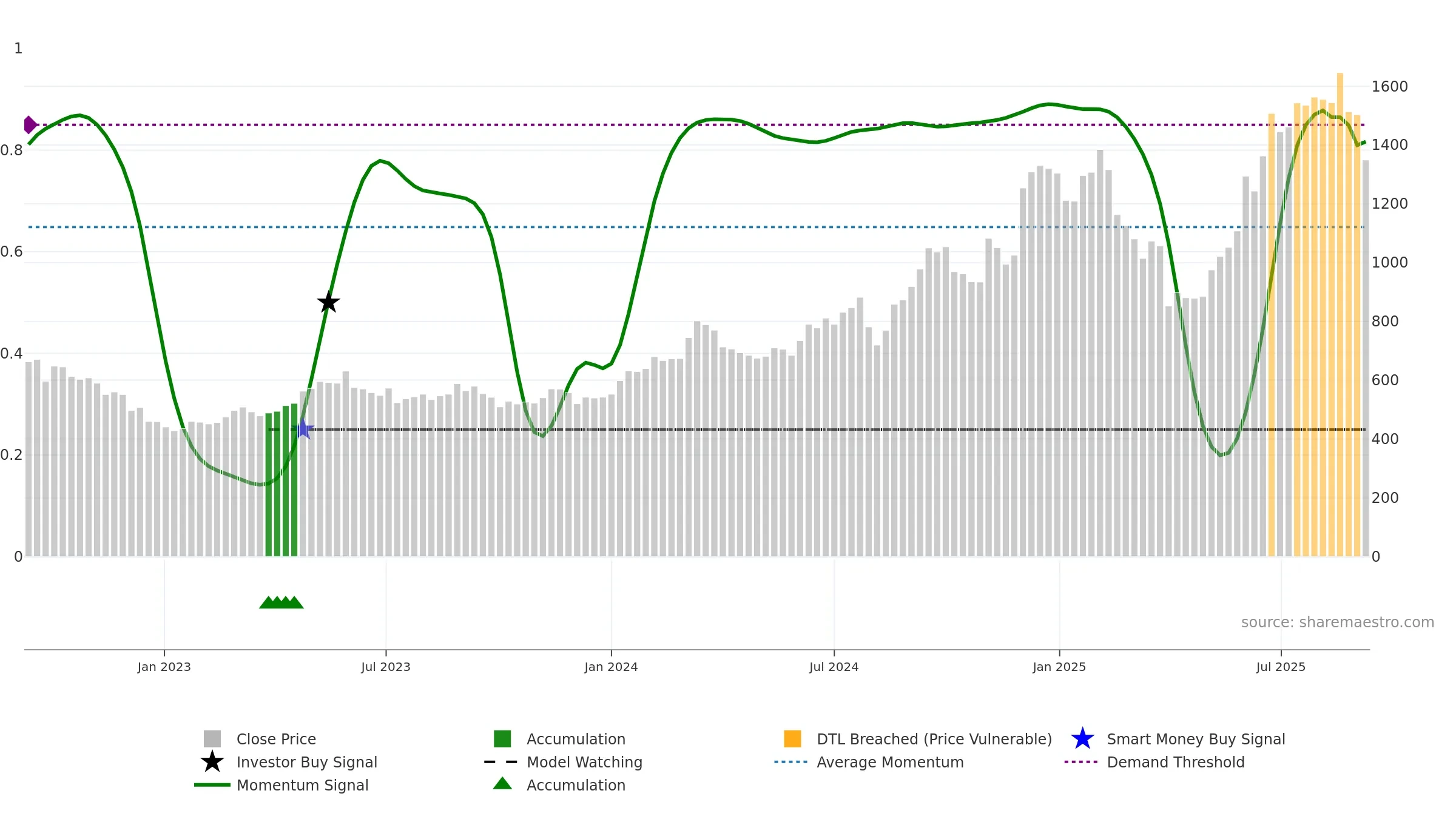
Task: Click the Jan 2024 axis label
Action: [611, 667]
